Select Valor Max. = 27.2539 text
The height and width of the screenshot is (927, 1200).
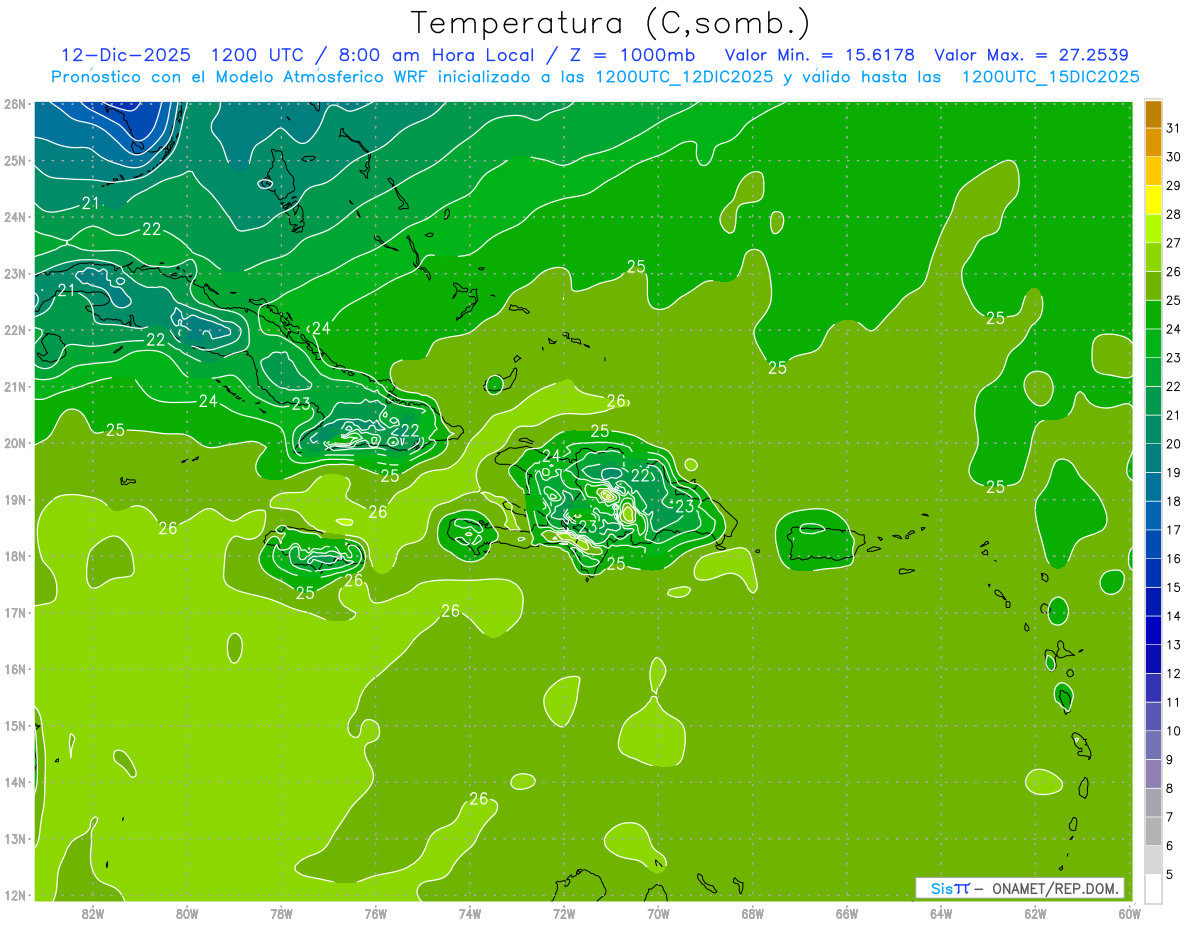(x=1031, y=54)
